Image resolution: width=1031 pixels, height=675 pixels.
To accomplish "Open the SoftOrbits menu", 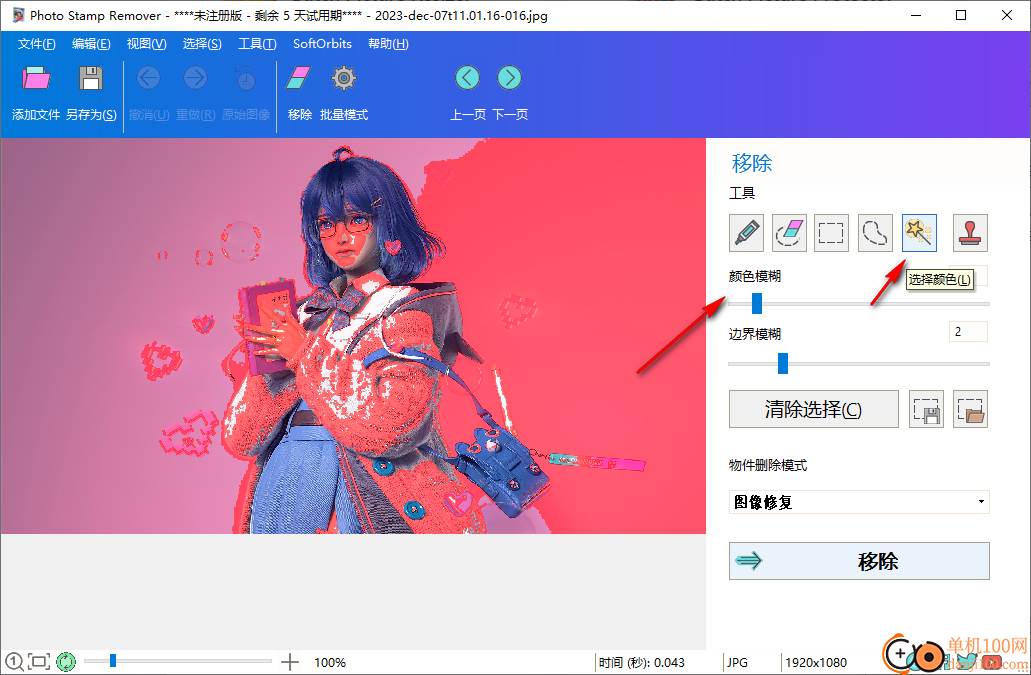I will (x=322, y=43).
